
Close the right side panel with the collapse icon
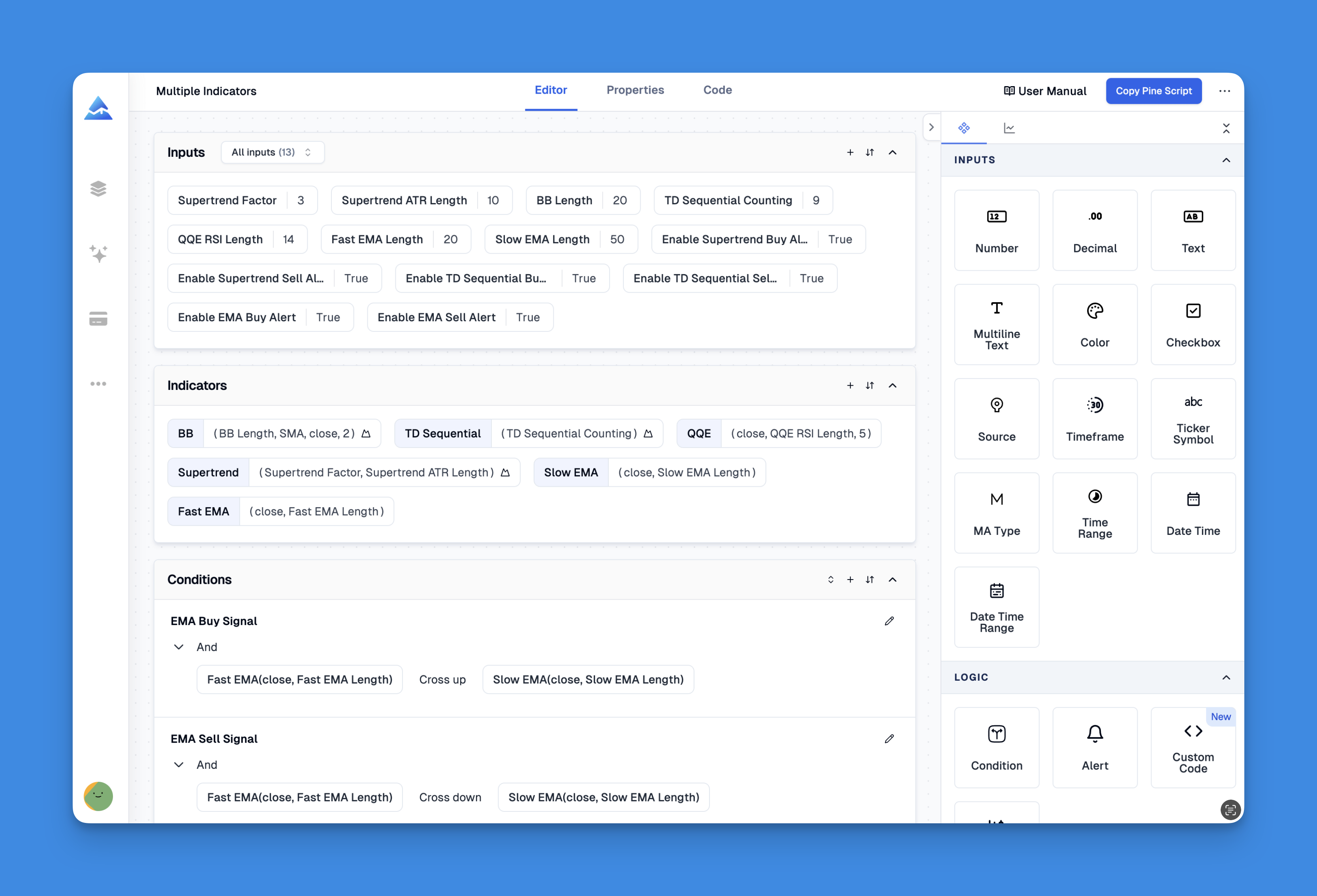(x=1226, y=129)
